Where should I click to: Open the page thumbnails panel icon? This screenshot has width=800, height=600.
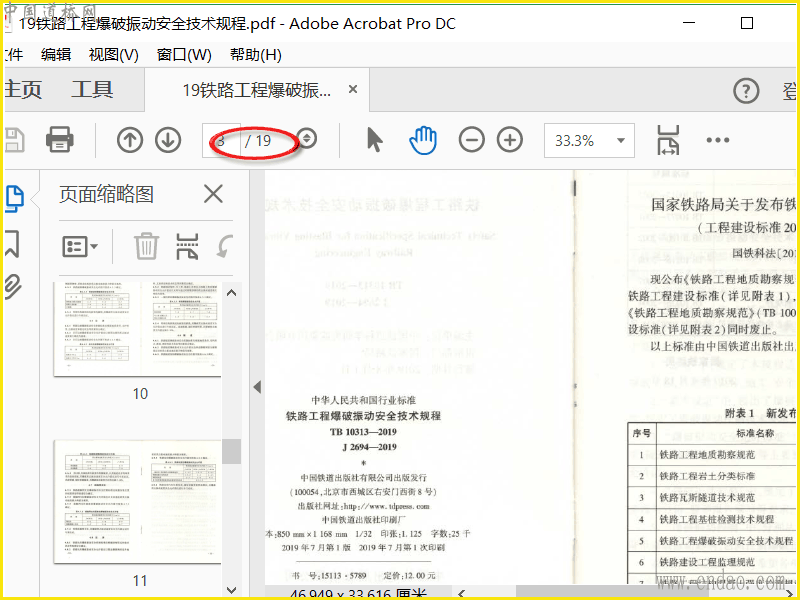click(14, 198)
